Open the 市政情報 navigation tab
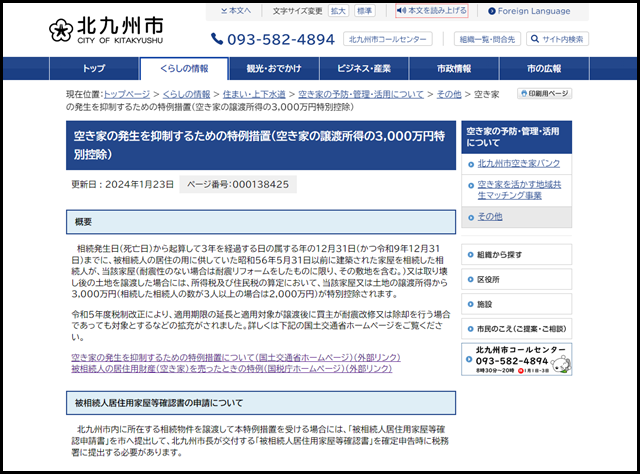The width and height of the screenshot is (640, 474). [x=454, y=69]
